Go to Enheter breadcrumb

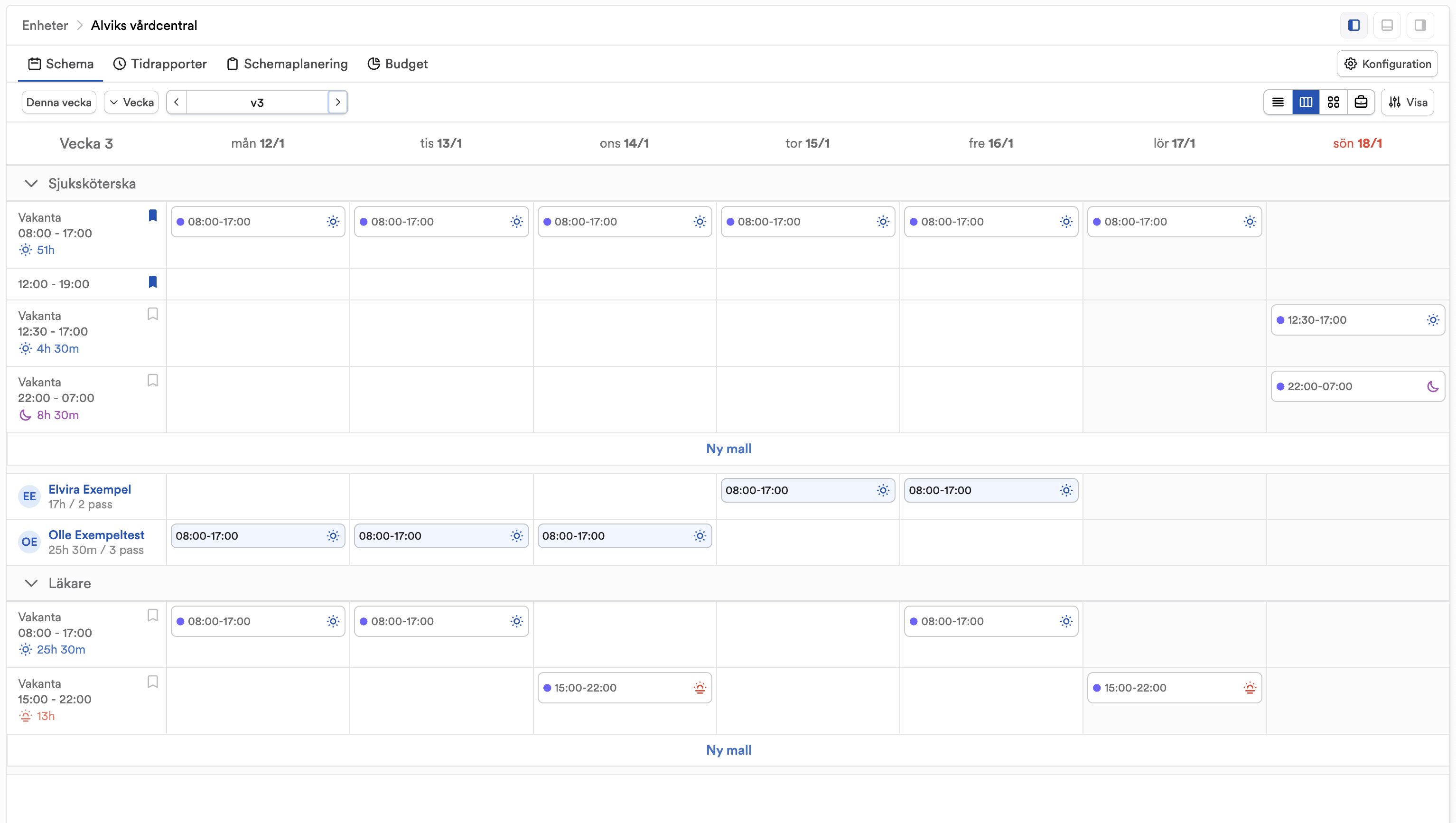(45, 26)
